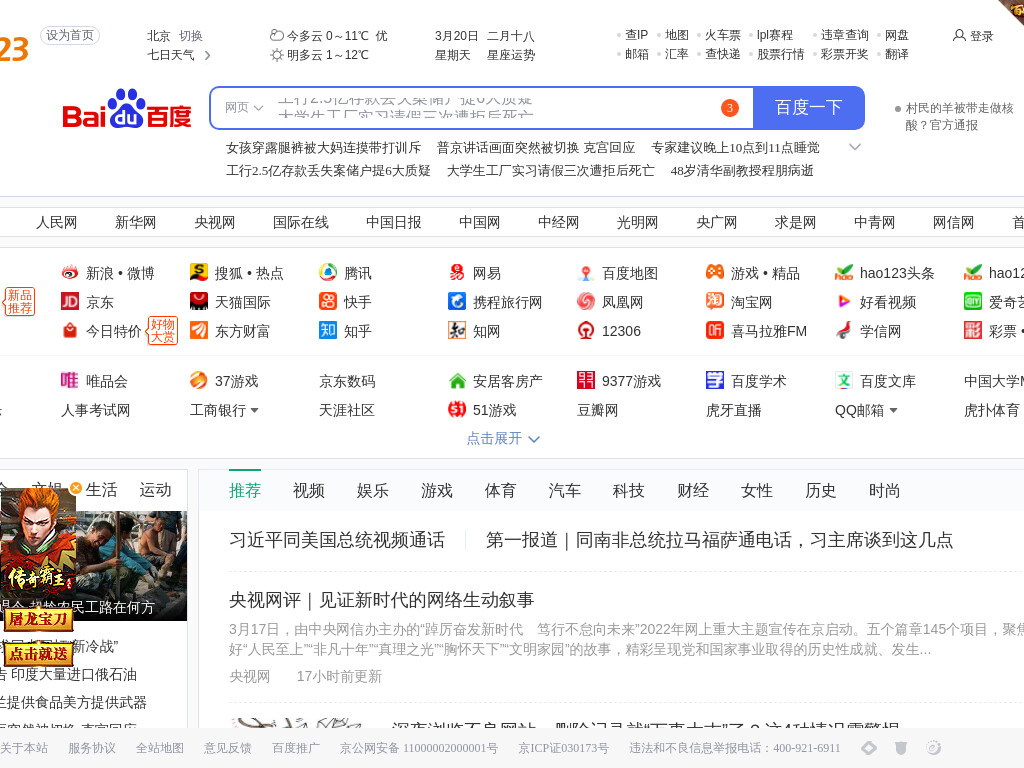Open the 历史 tab
The image size is (1024, 768).
click(820, 490)
